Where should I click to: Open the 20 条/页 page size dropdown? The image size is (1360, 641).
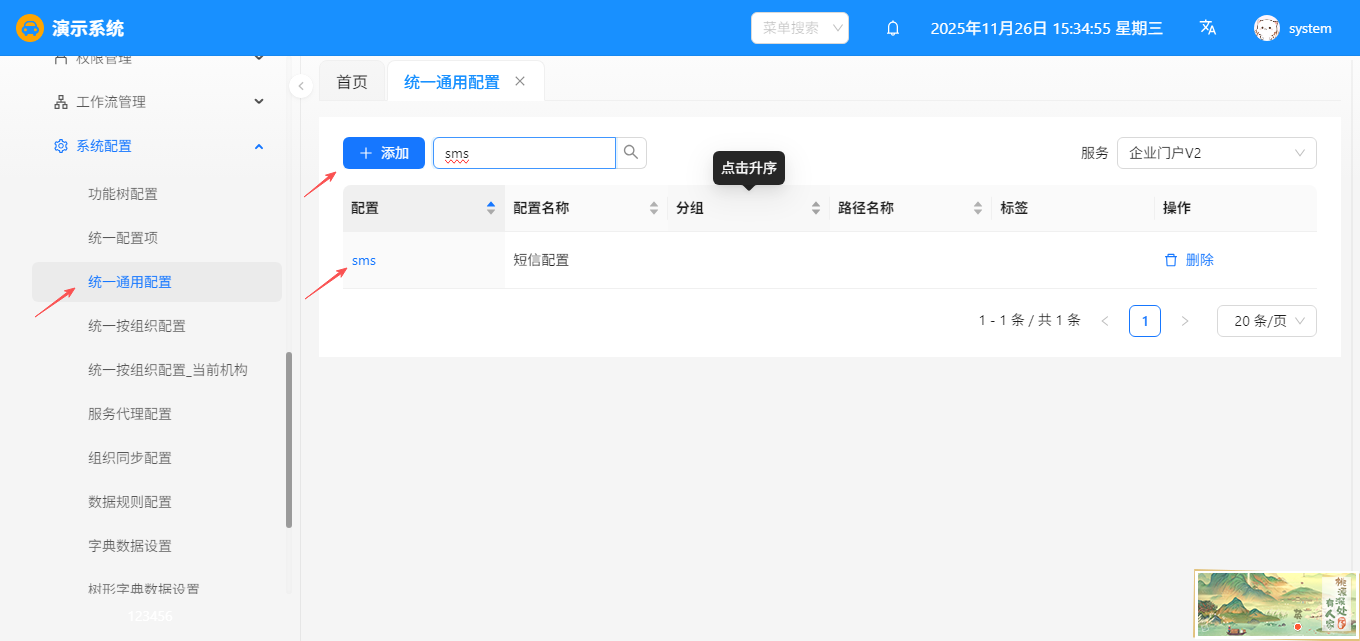[x=1266, y=321]
